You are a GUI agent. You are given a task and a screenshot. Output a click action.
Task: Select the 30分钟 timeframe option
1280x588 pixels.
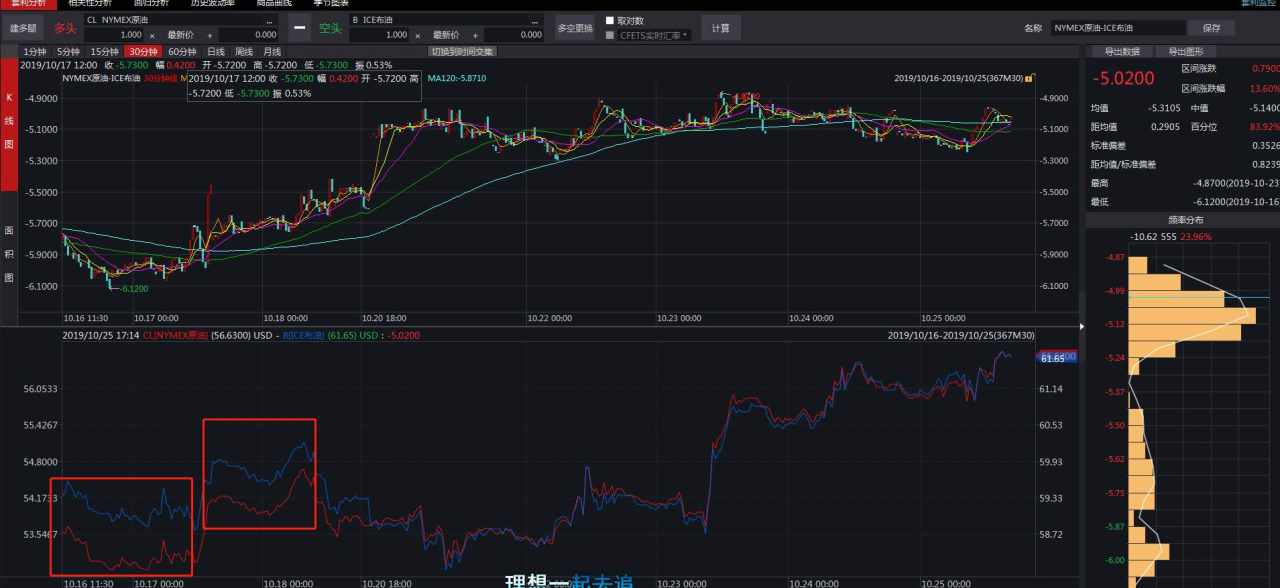(x=144, y=51)
